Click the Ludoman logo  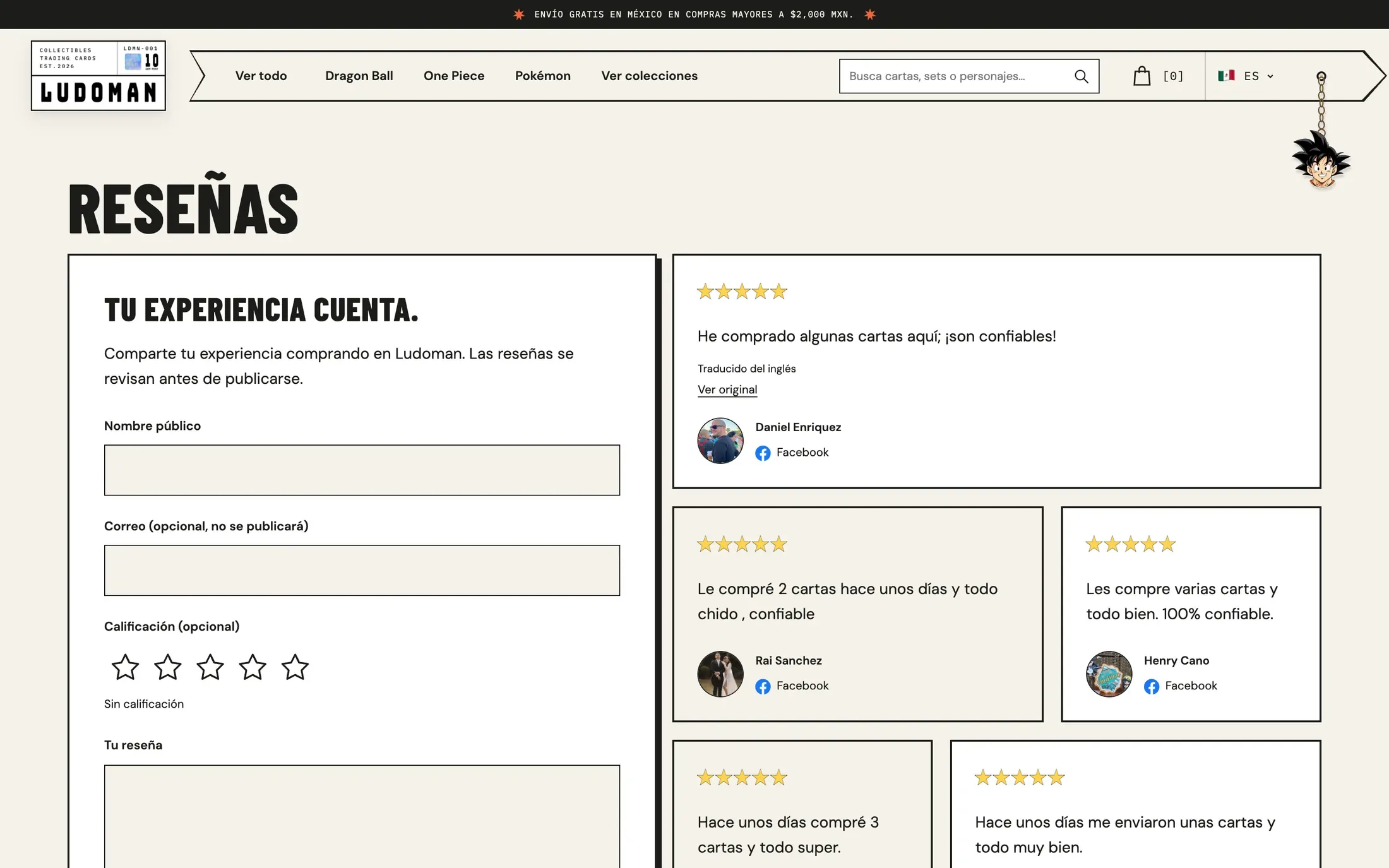coord(98,76)
